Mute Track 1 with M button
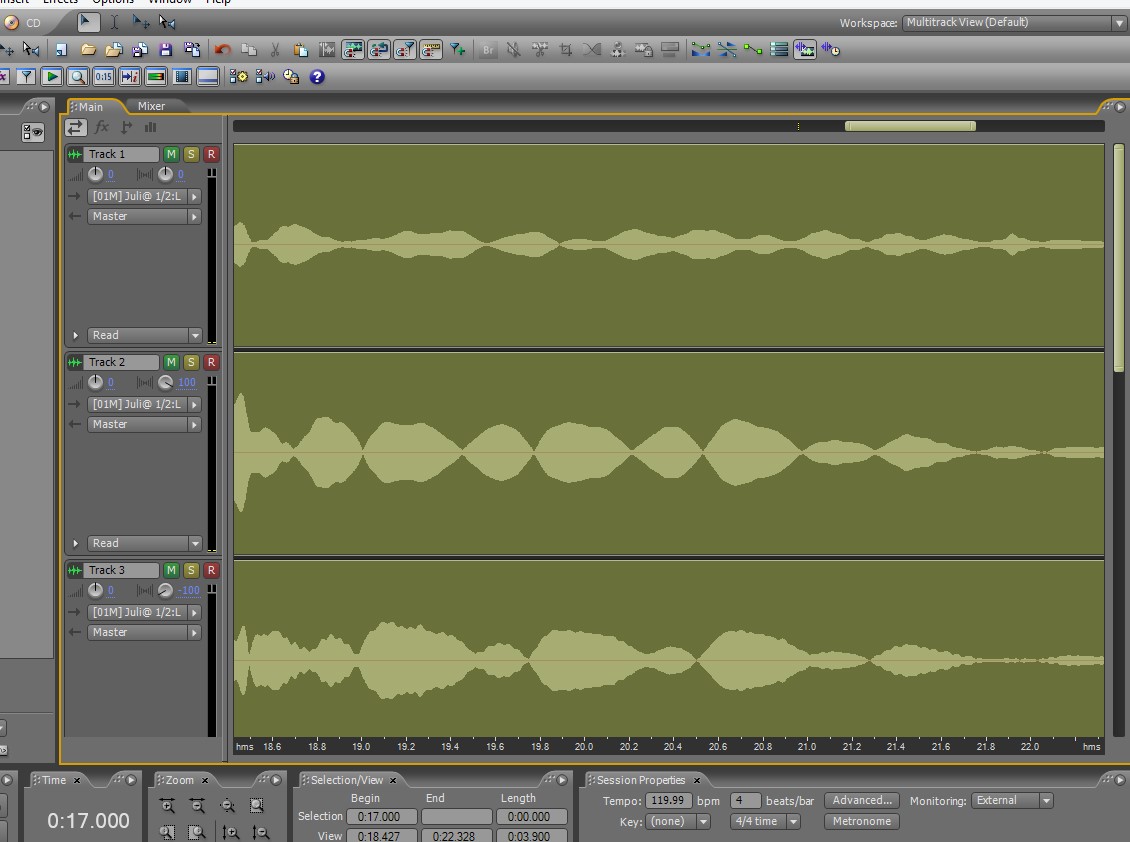The image size is (1130, 842). [x=171, y=154]
